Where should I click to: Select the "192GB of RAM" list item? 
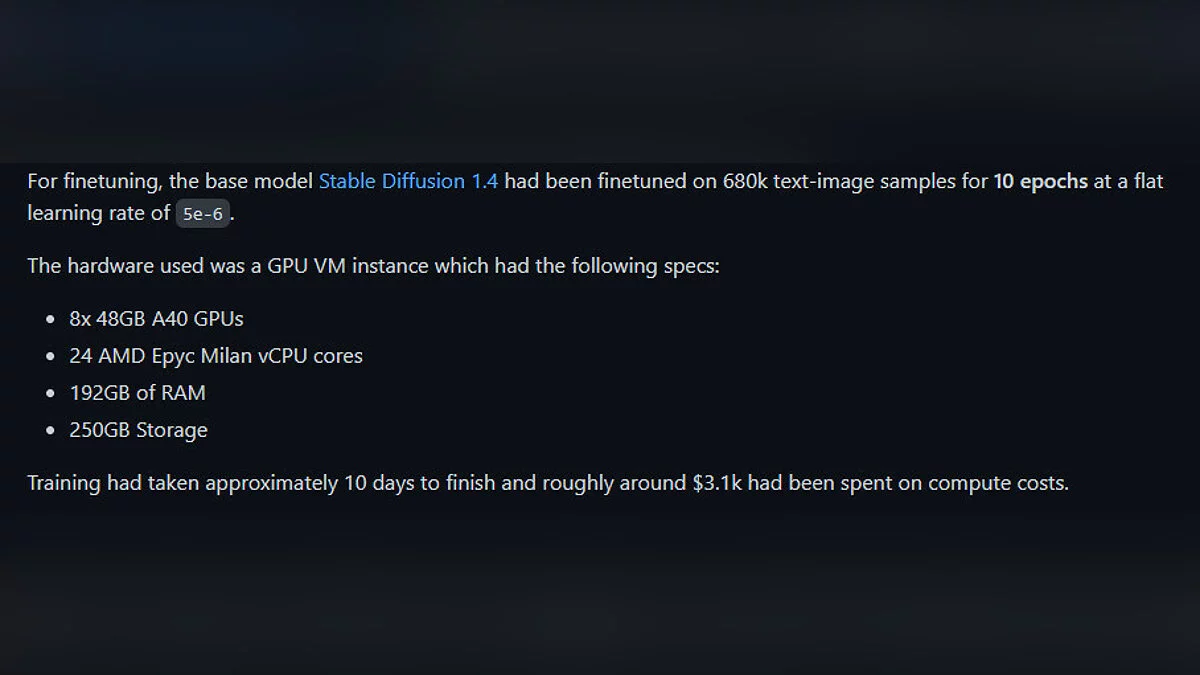coord(137,393)
